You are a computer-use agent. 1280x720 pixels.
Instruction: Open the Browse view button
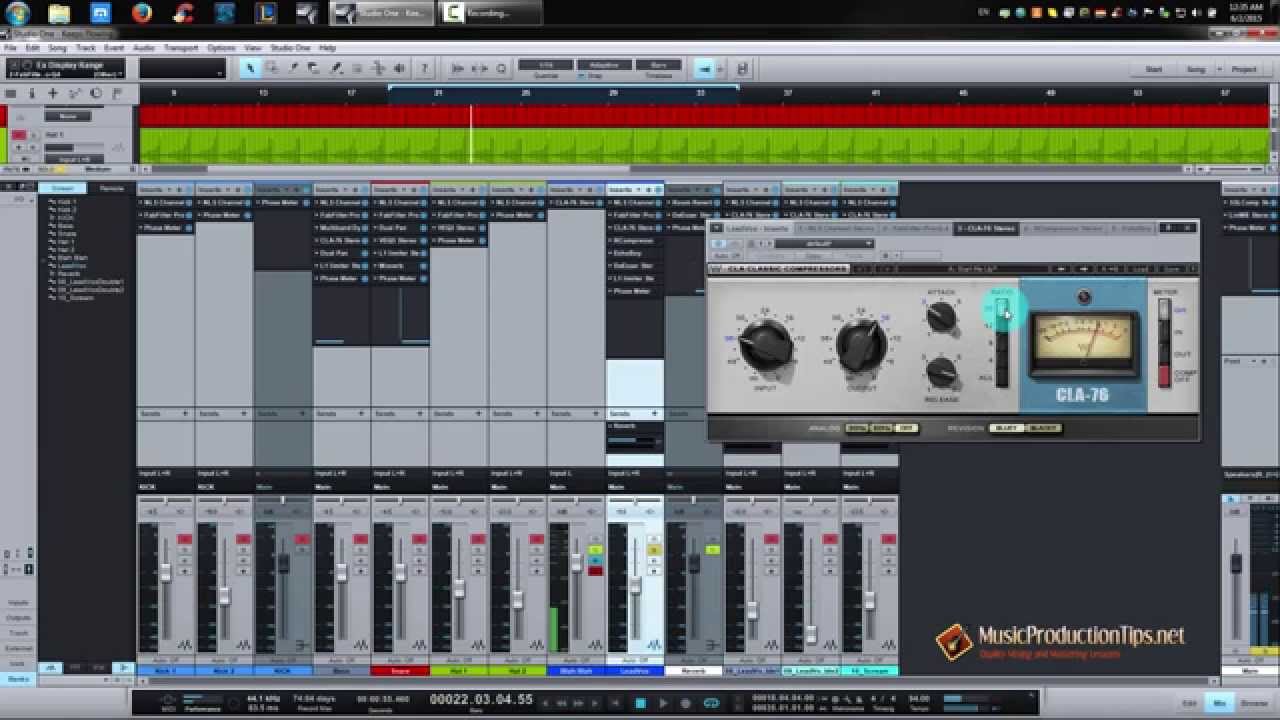(1253, 703)
